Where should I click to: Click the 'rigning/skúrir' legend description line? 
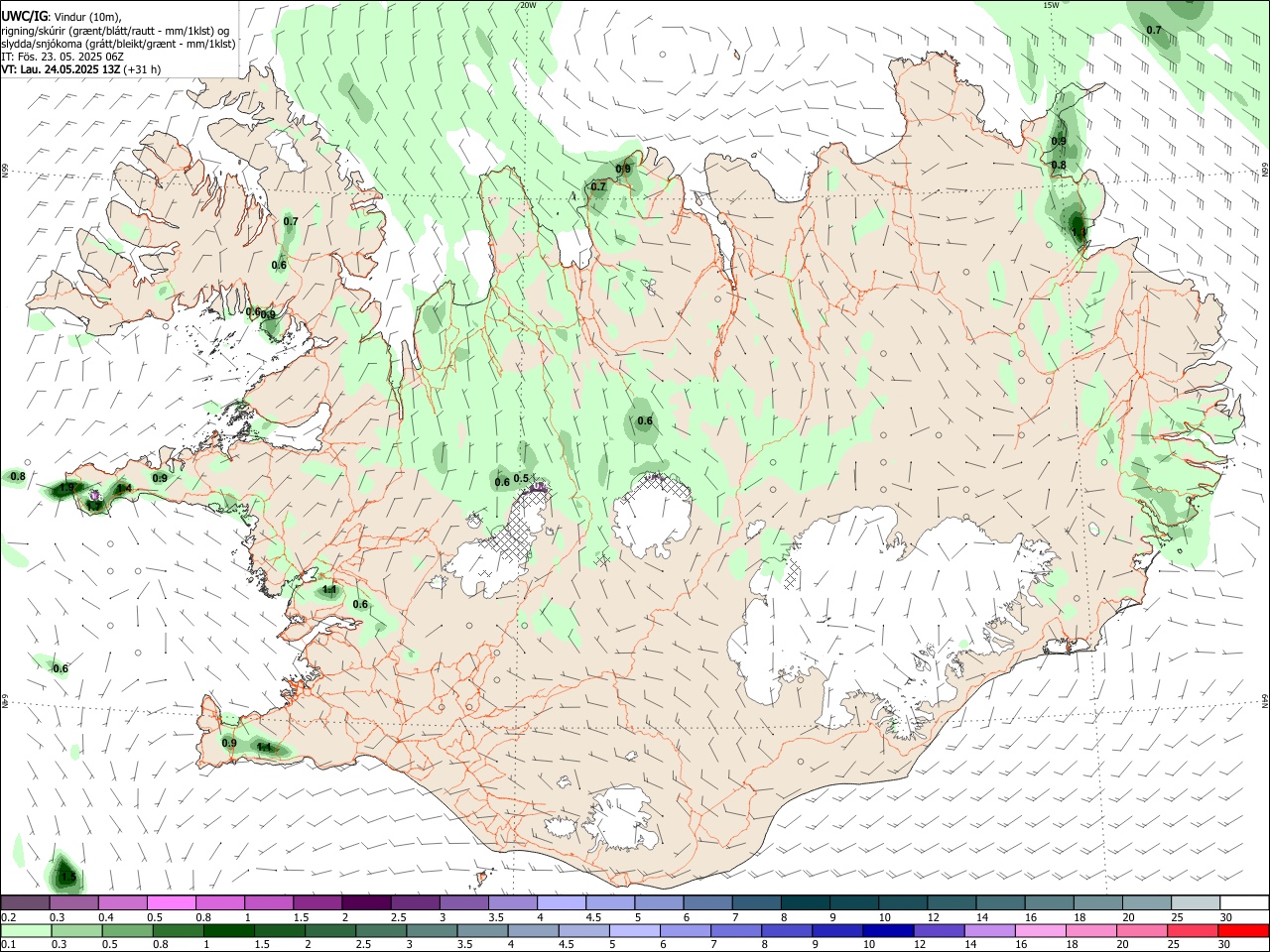click(115, 31)
